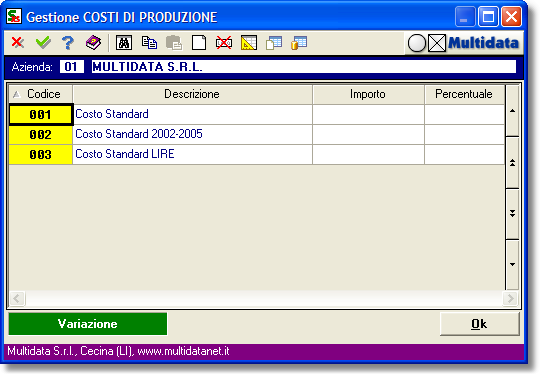540x376 pixels.
Task: Click the horizontal scrollbar left arrow
Action: pyautogui.click(x=17, y=298)
